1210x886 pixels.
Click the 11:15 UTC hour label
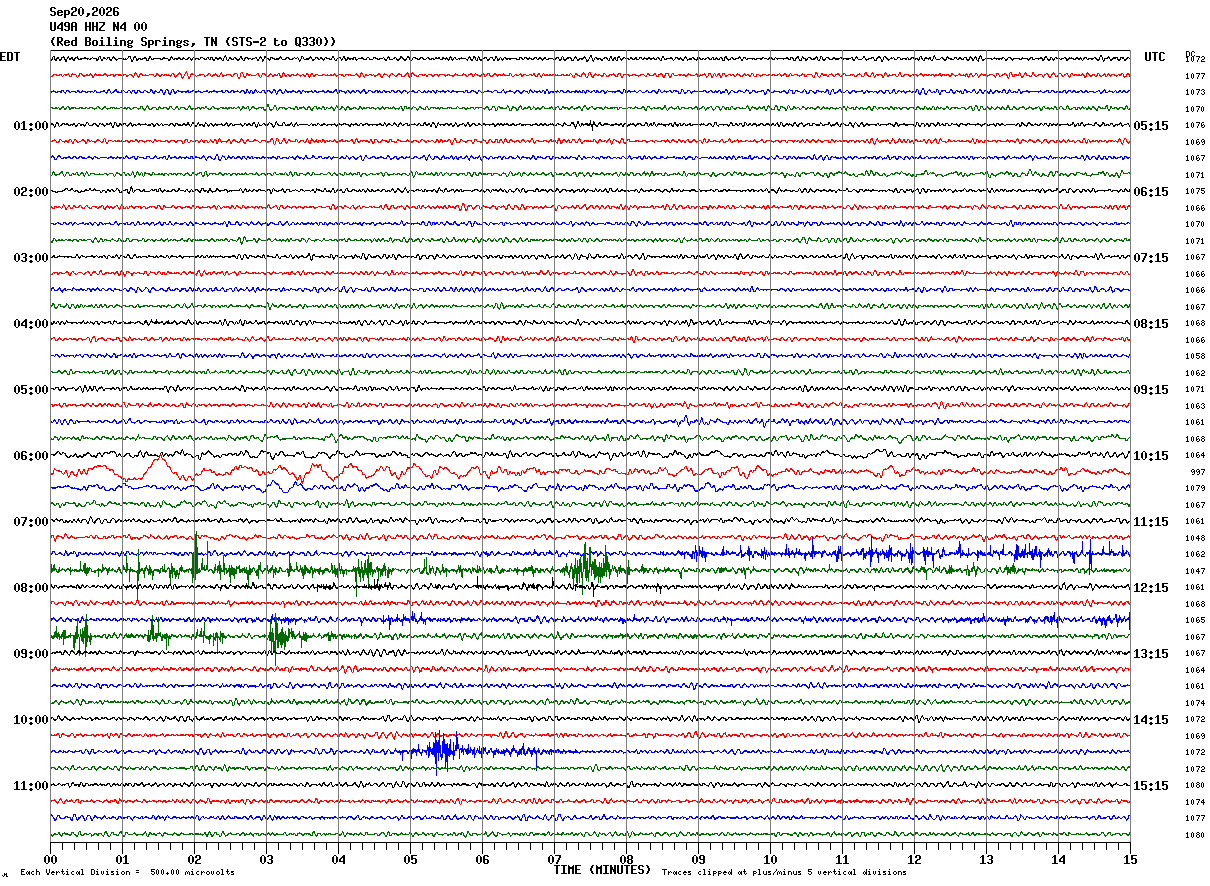coord(1151,522)
